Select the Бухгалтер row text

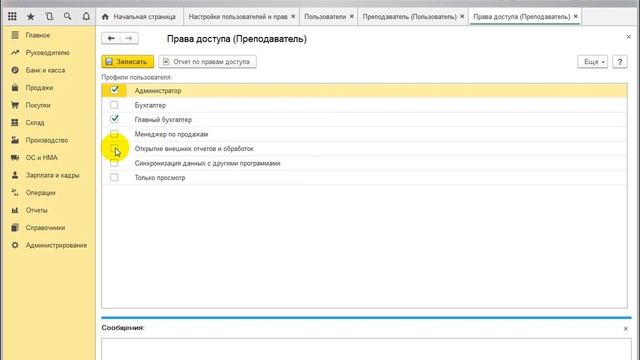(150, 105)
